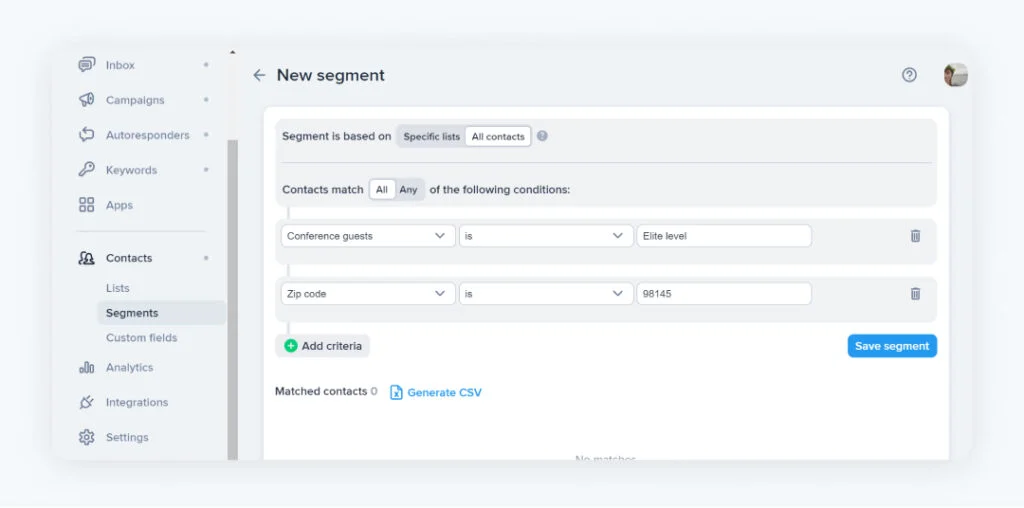Open the help question mark icon
Screen dimensions: 1024x508
(909, 75)
